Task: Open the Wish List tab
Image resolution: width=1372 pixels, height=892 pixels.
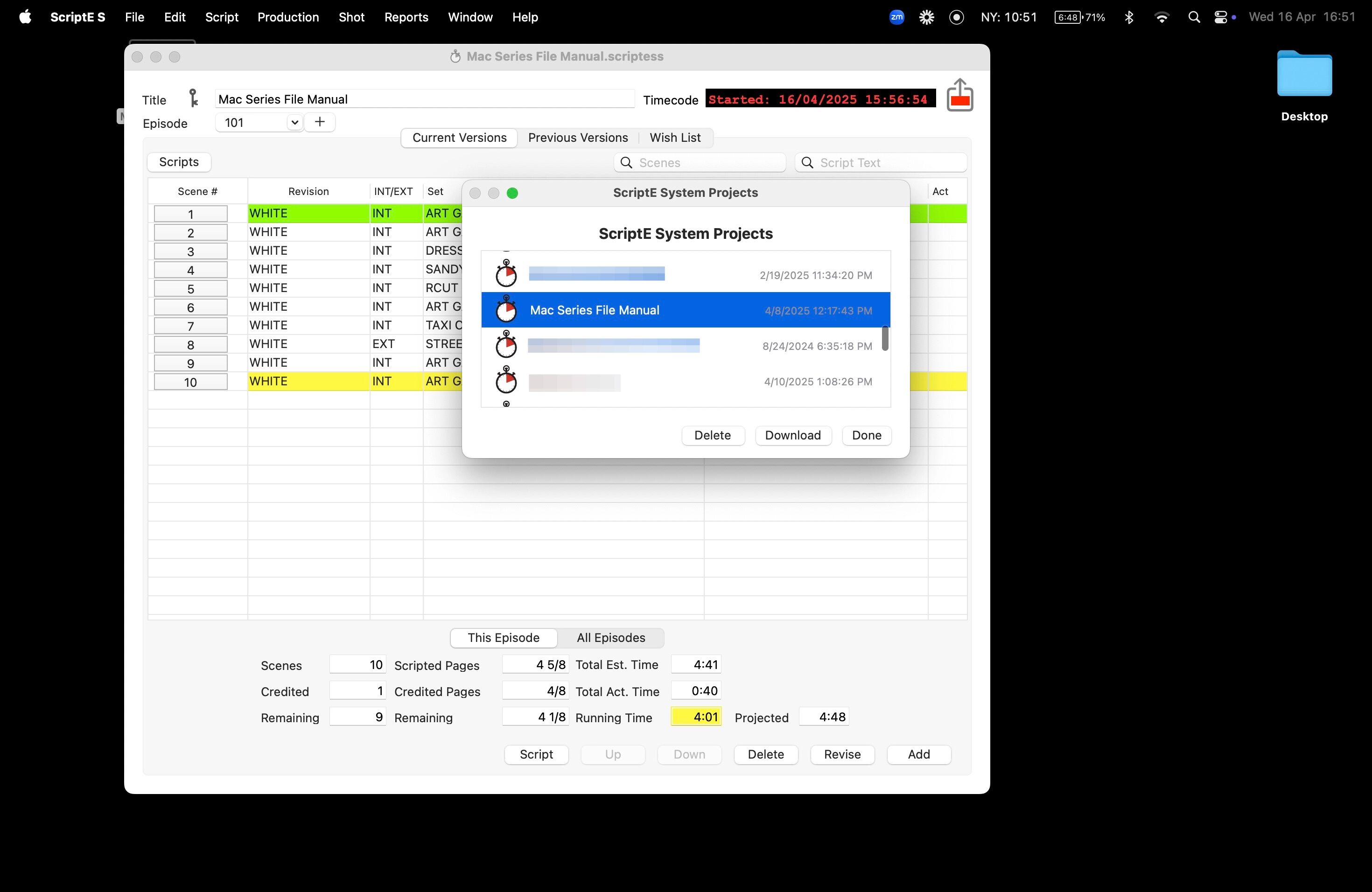Action: click(674, 138)
